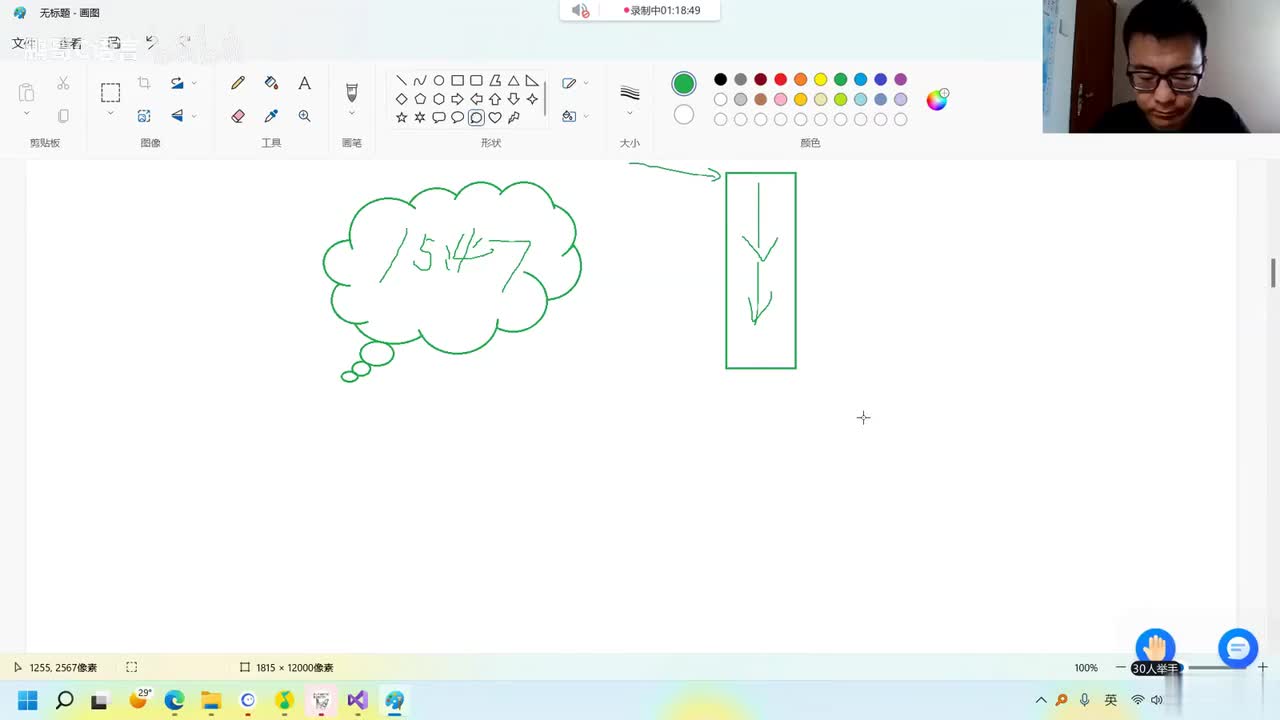Choose the straight Line shape
Viewport: 1280px width, 720px height.
[x=401, y=81]
